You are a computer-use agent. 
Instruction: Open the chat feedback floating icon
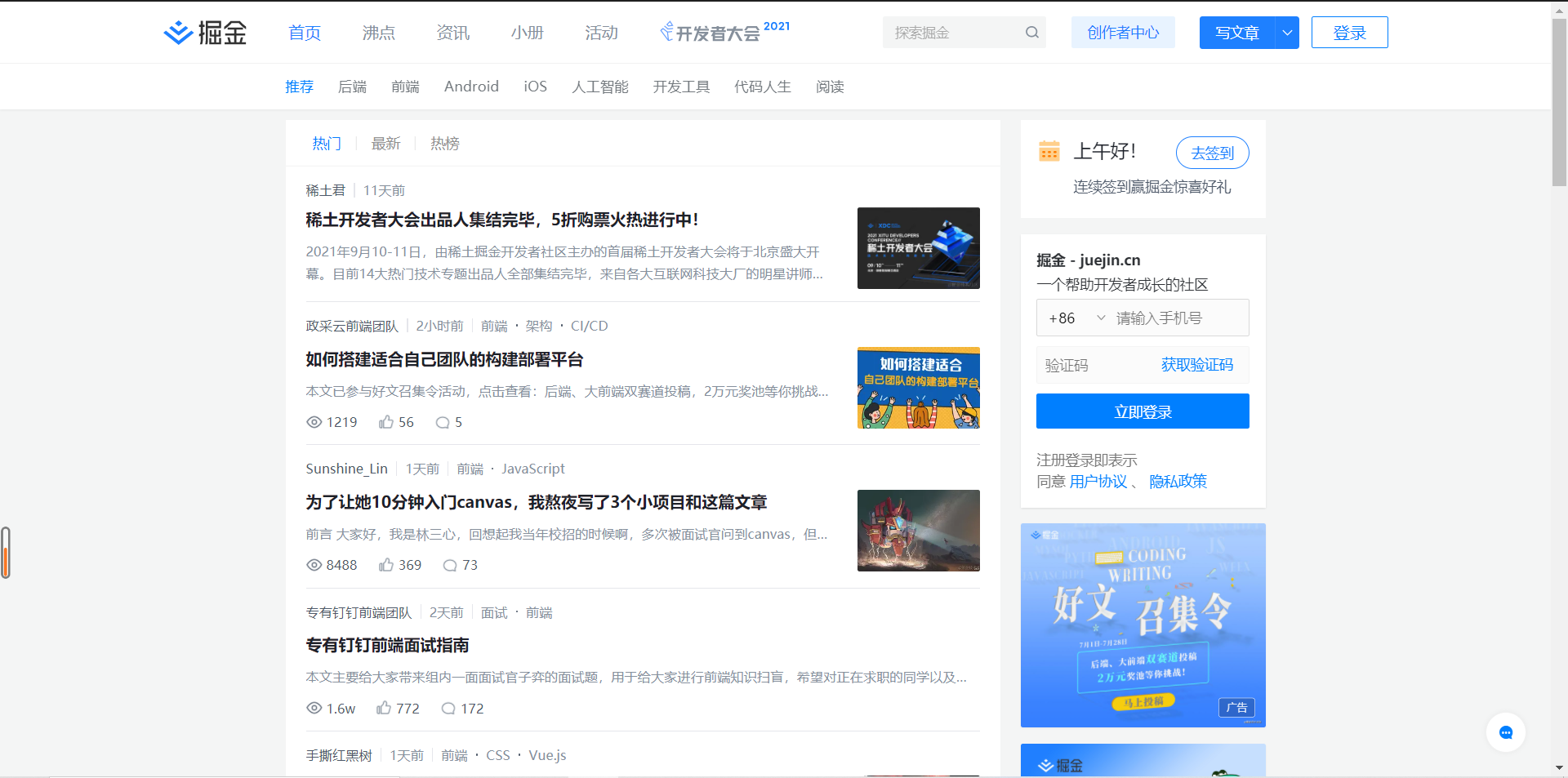pos(1506,732)
